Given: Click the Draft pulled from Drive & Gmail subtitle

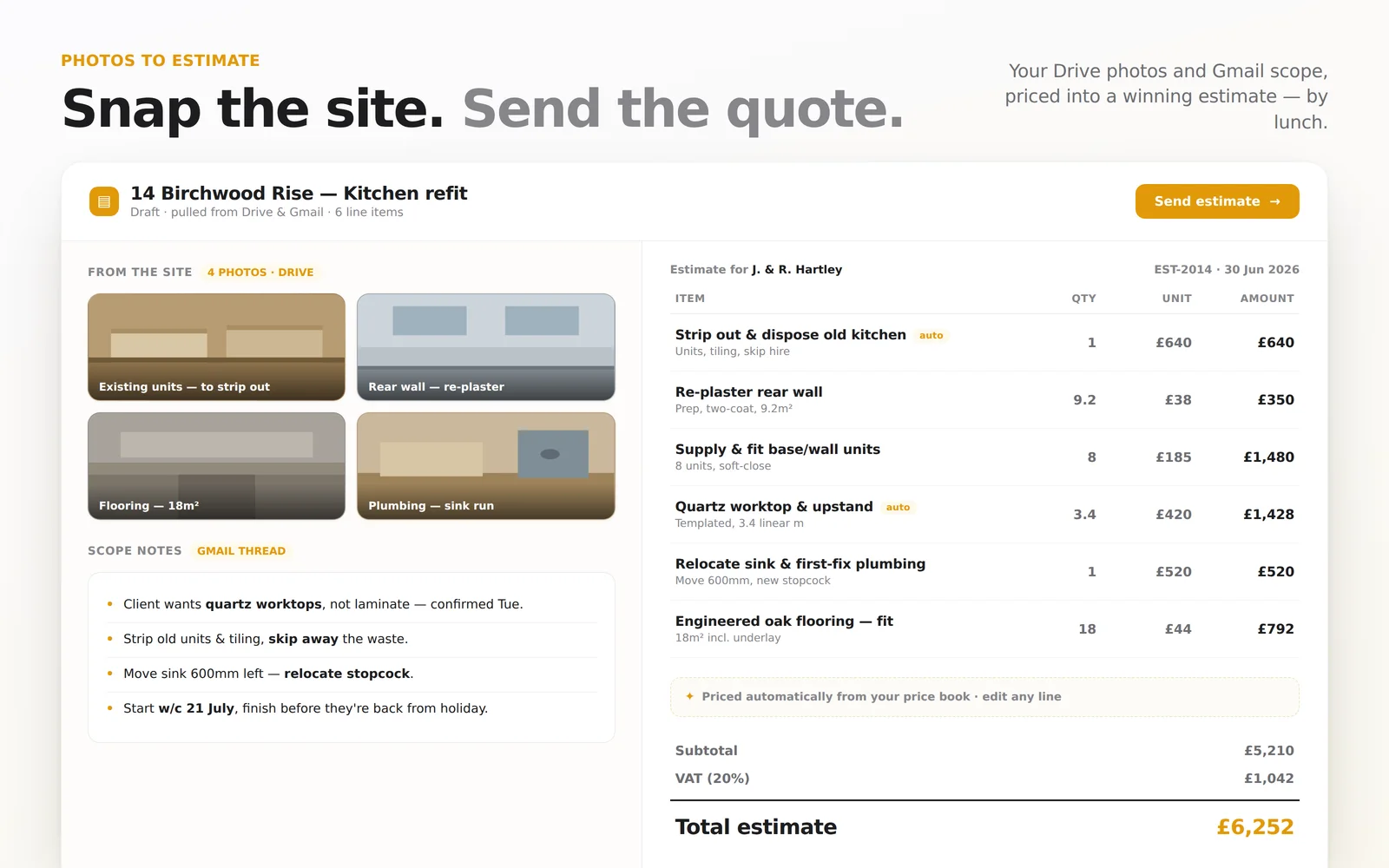Looking at the screenshot, I should (x=267, y=213).
